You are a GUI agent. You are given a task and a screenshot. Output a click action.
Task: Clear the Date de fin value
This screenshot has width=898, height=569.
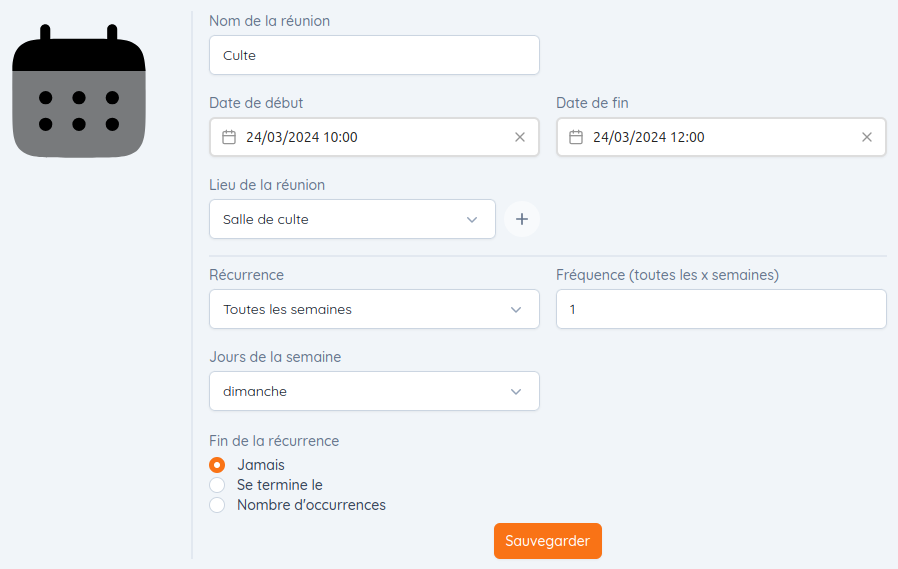pos(867,137)
